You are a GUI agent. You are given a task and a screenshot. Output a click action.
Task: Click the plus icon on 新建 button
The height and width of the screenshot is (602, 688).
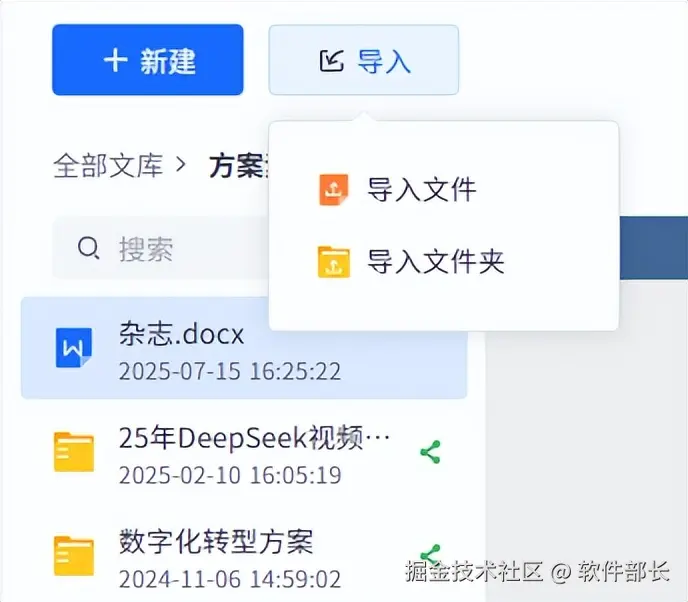pyautogui.click(x=116, y=60)
